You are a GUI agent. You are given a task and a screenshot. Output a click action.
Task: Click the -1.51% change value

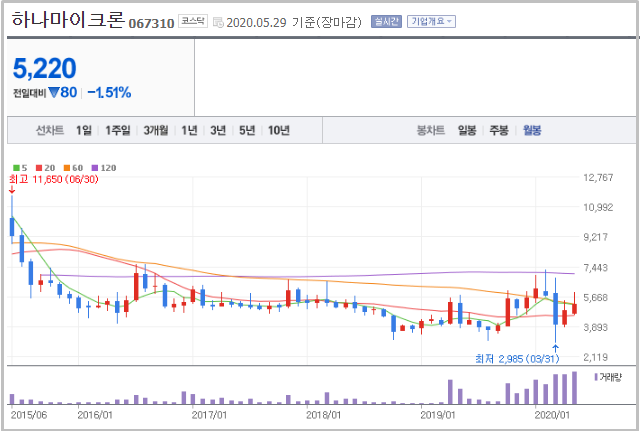pyautogui.click(x=109, y=93)
